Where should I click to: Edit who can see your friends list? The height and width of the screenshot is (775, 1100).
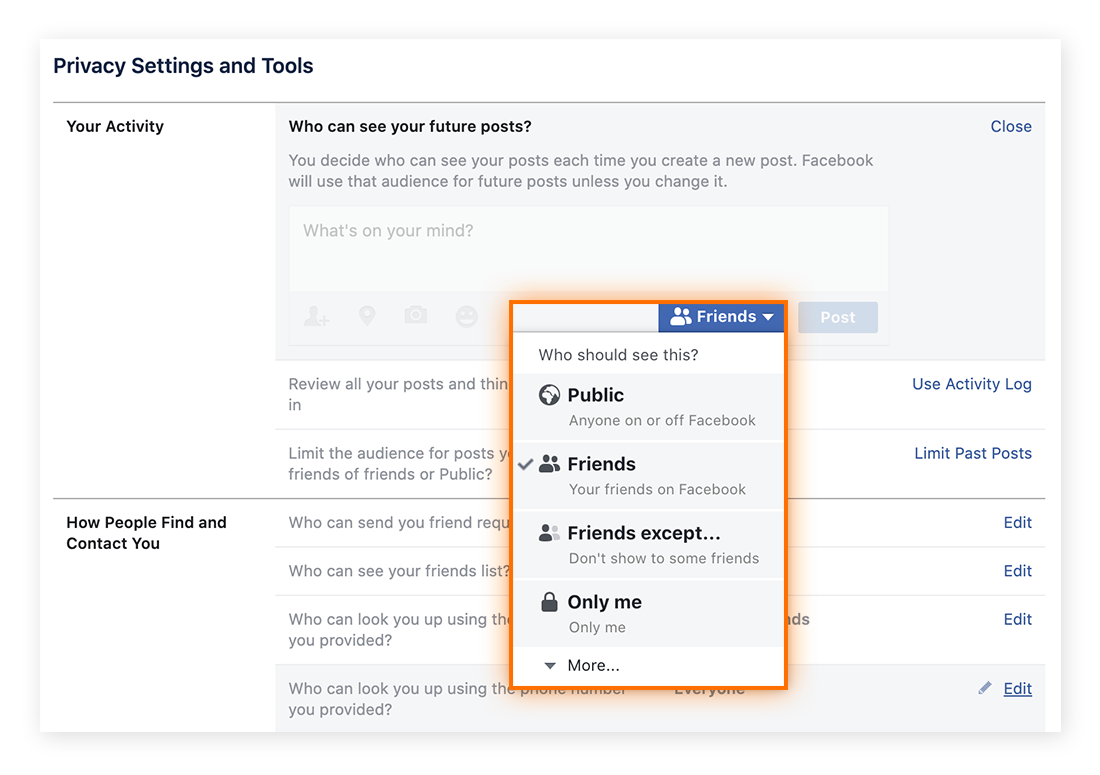point(1017,571)
